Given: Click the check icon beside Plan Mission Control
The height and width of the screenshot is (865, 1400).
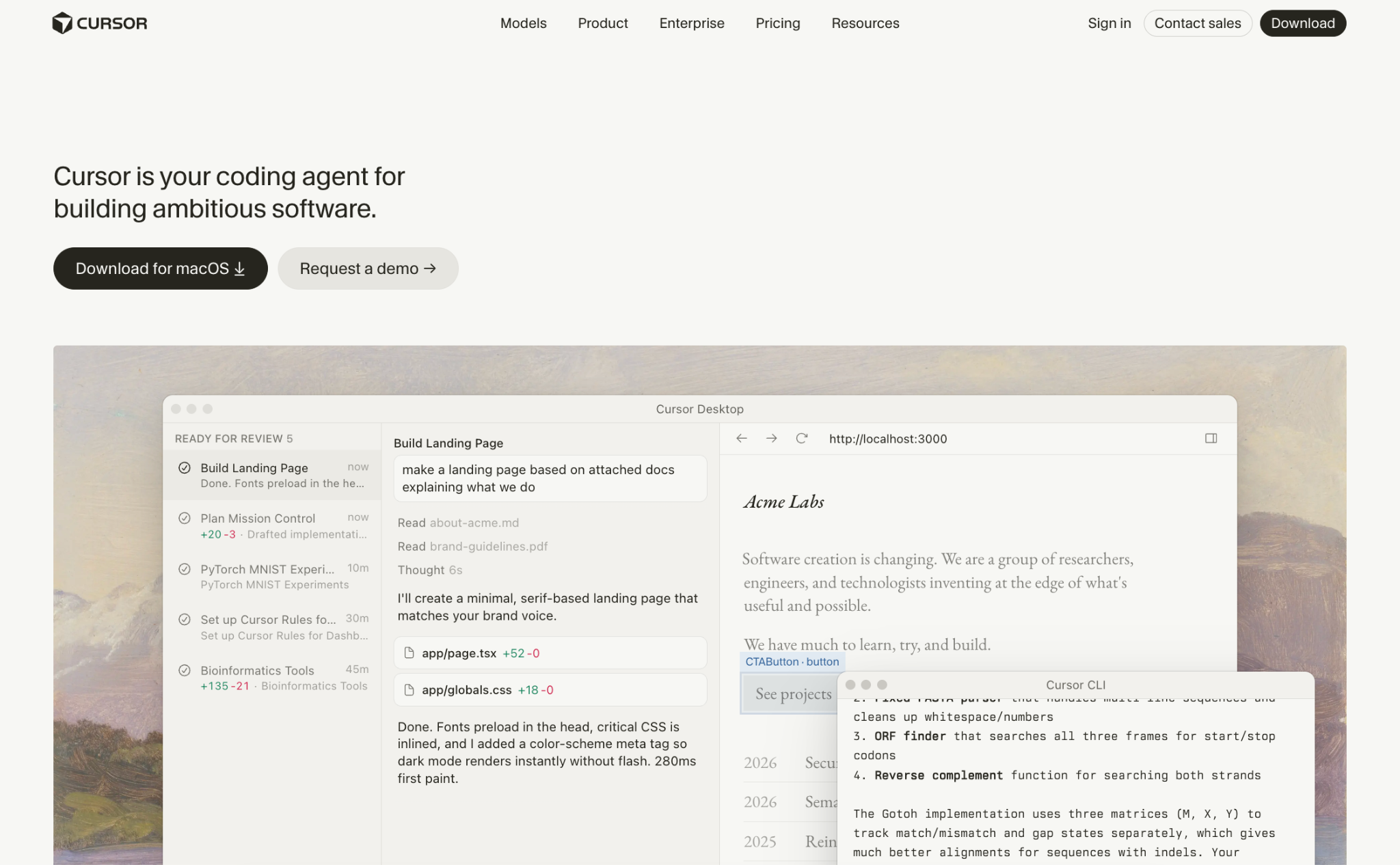Looking at the screenshot, I should coord(185,519).
